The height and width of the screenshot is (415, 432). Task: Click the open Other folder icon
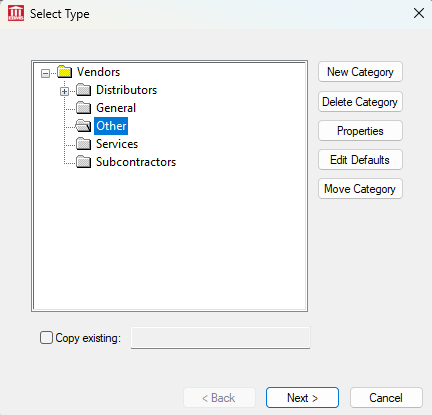(83, 126)
